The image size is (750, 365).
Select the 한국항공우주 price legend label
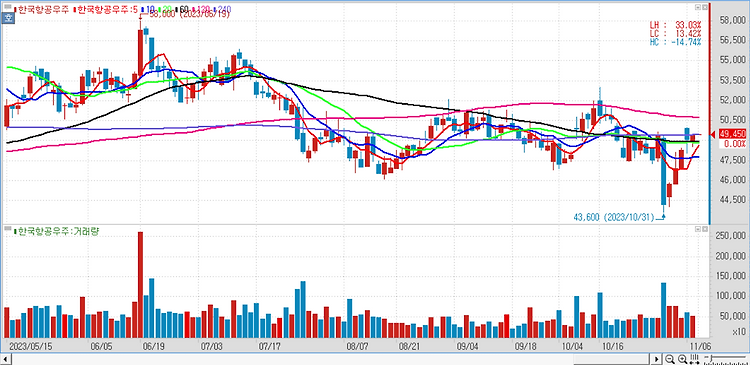(43, 9)
